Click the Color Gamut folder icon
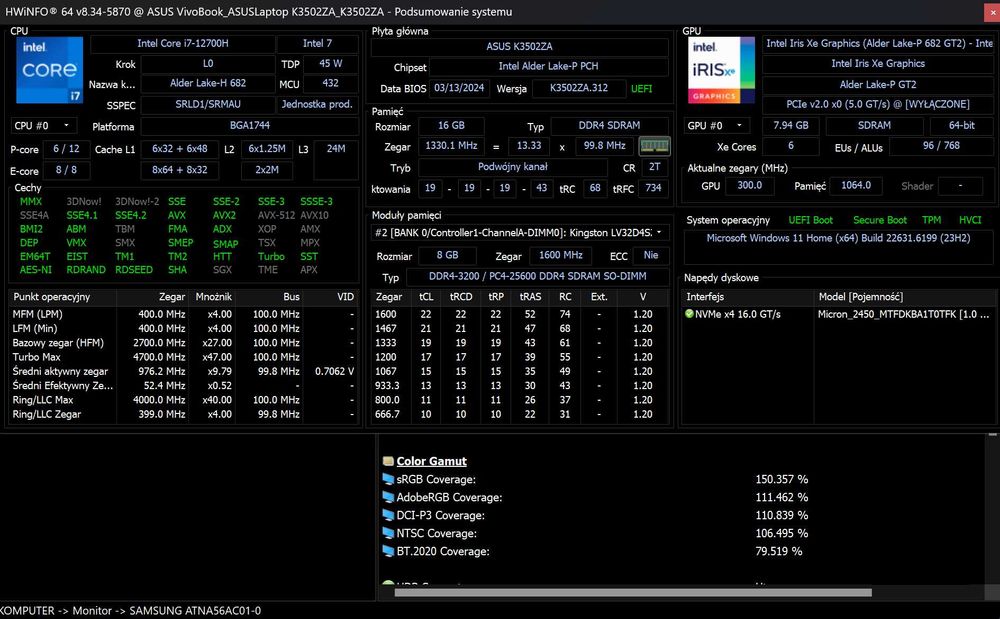The height and width of the screenshot is (619, 1000). (x=388, y=462)
